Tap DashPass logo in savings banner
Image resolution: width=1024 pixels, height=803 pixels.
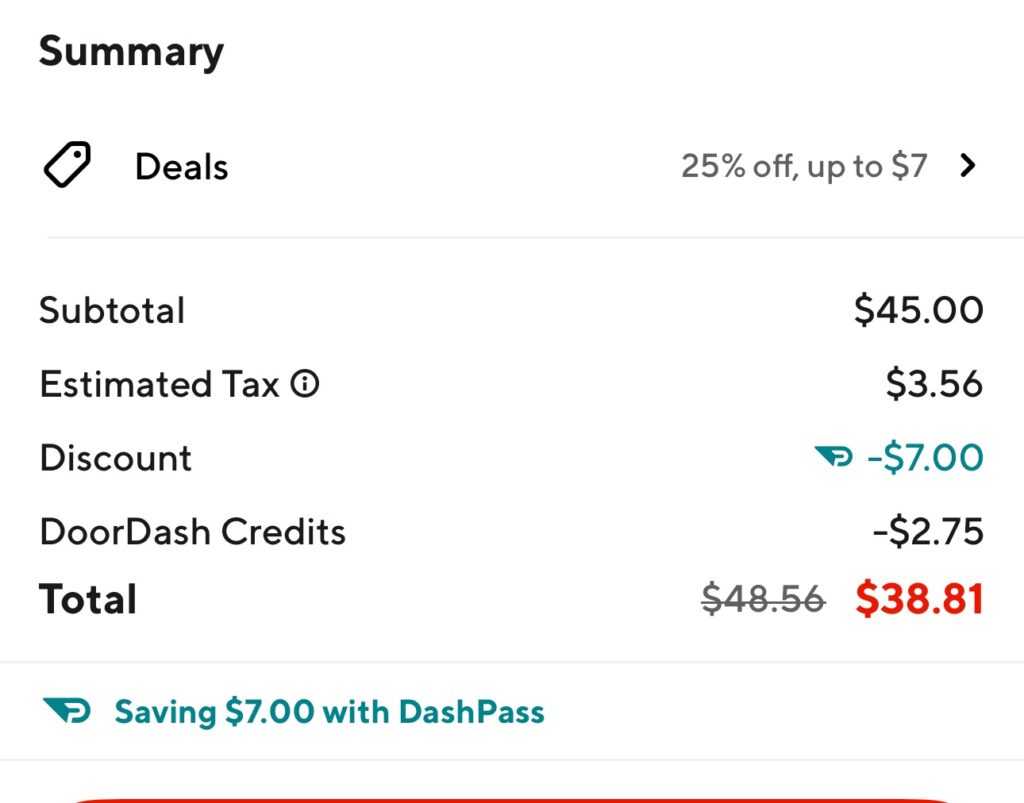point(67,711)
